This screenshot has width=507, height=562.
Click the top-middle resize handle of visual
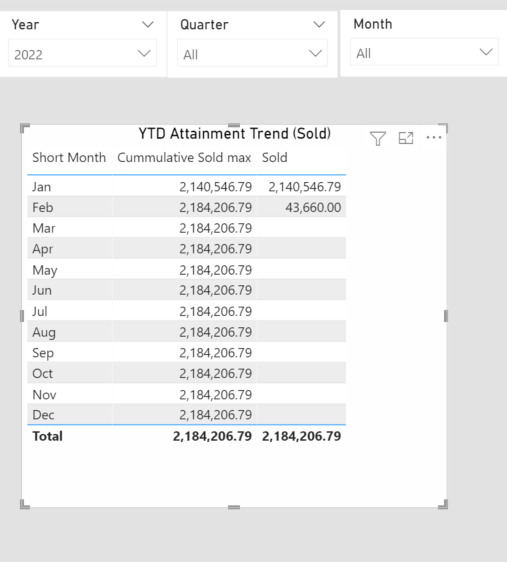coord(234,125)
